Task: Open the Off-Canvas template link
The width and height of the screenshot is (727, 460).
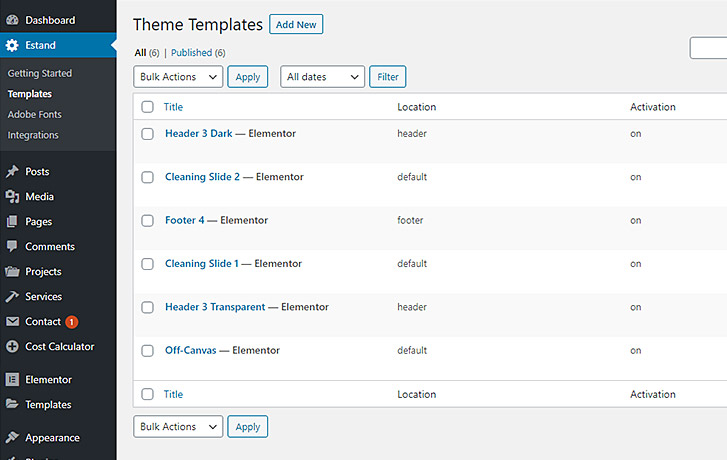Action: tap(191, 351)
